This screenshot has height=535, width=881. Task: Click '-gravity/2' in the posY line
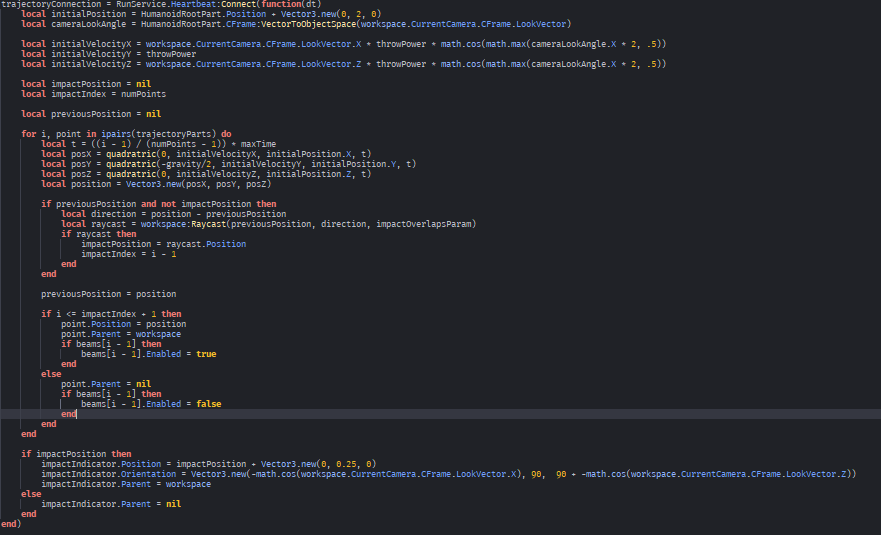click(188, 164)
